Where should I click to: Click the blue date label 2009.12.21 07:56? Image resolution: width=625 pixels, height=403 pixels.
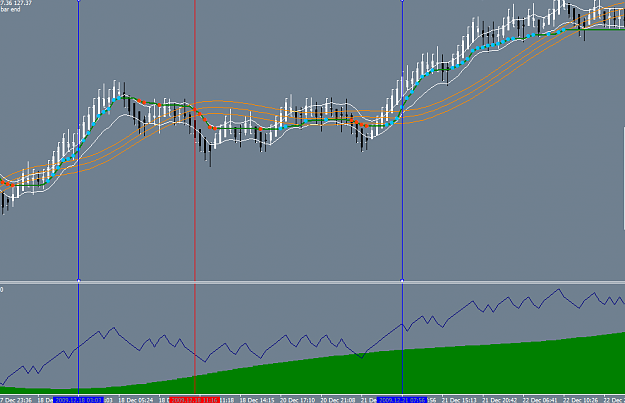(402, 400)
